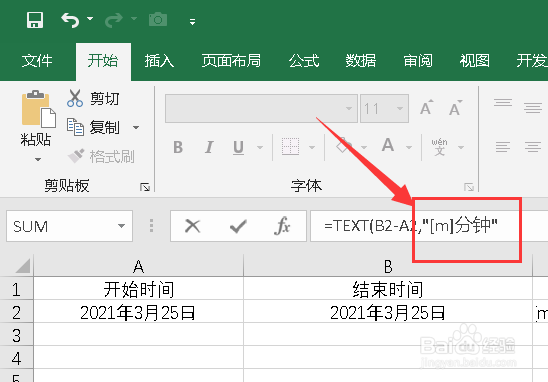Open the name box dropdown arrow

(121, 226)
